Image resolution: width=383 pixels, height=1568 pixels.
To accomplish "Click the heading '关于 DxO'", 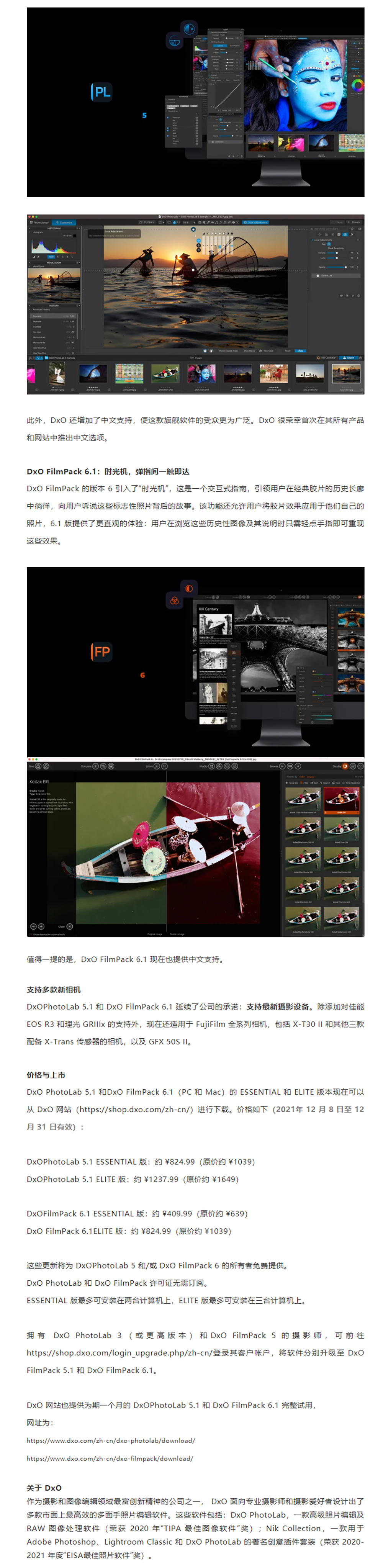I will tap(44, 1488).
